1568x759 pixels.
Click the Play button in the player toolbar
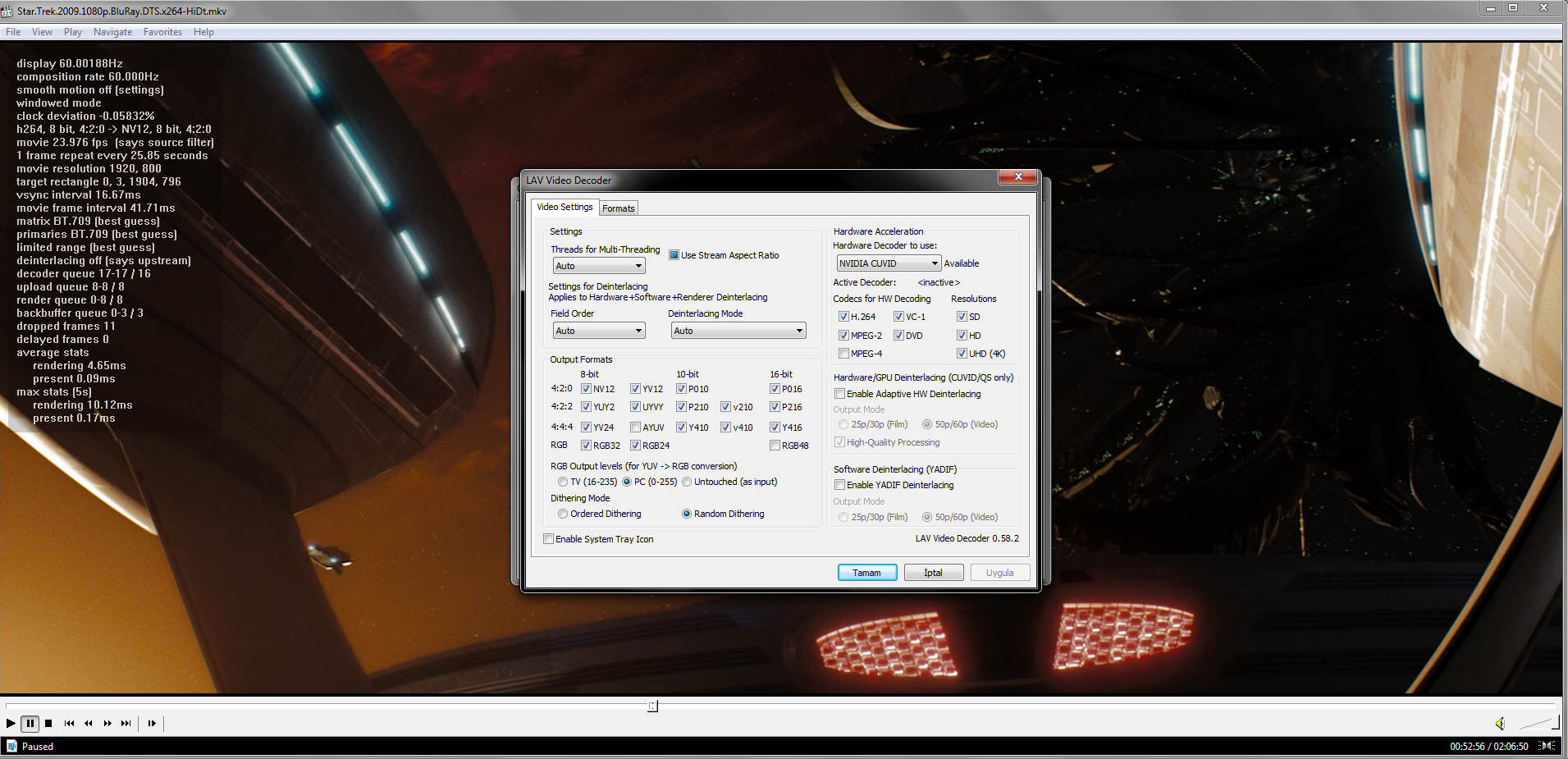11,723
